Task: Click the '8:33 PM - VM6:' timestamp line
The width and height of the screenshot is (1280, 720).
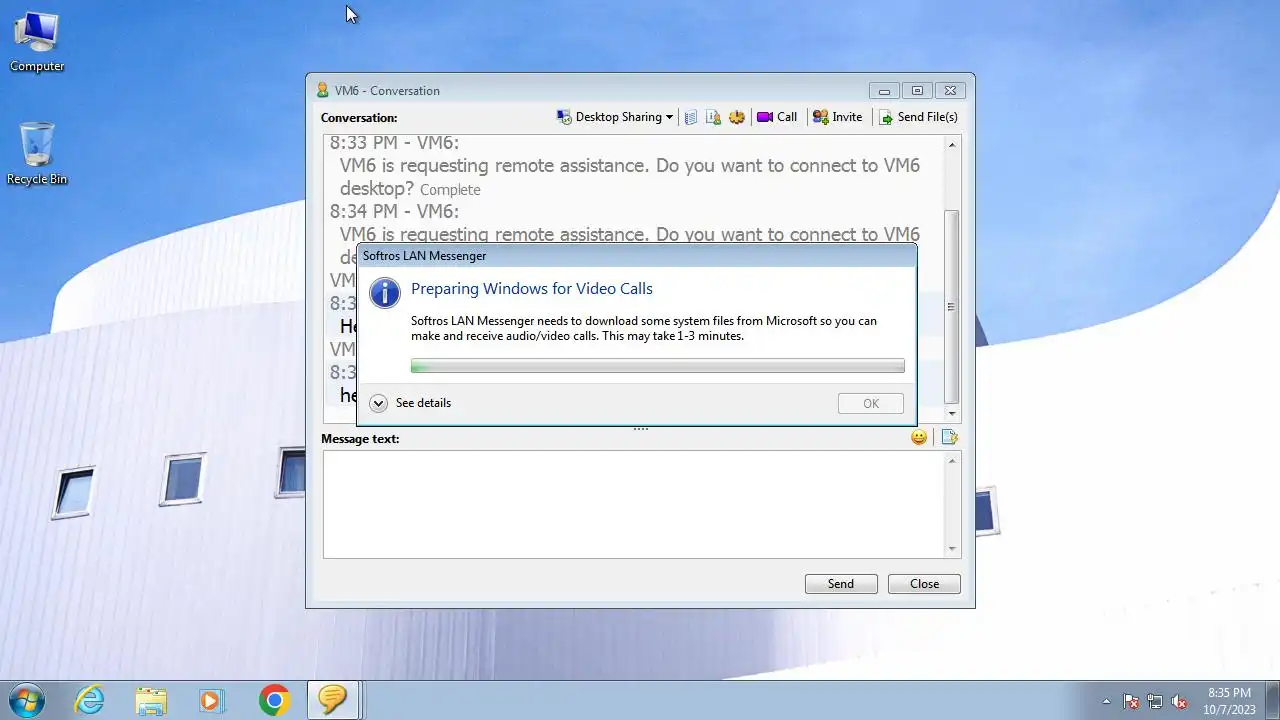Action: coord(394,144)
